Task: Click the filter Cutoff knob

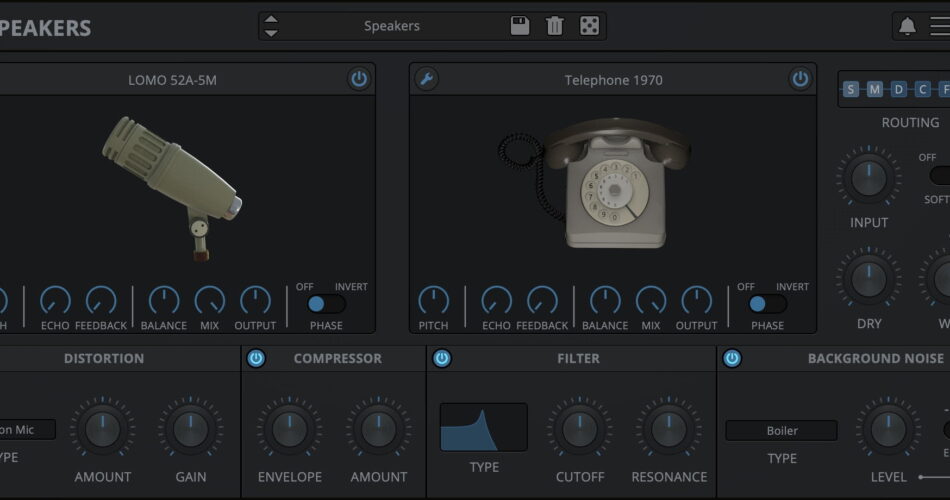Action: click(580, 429)
